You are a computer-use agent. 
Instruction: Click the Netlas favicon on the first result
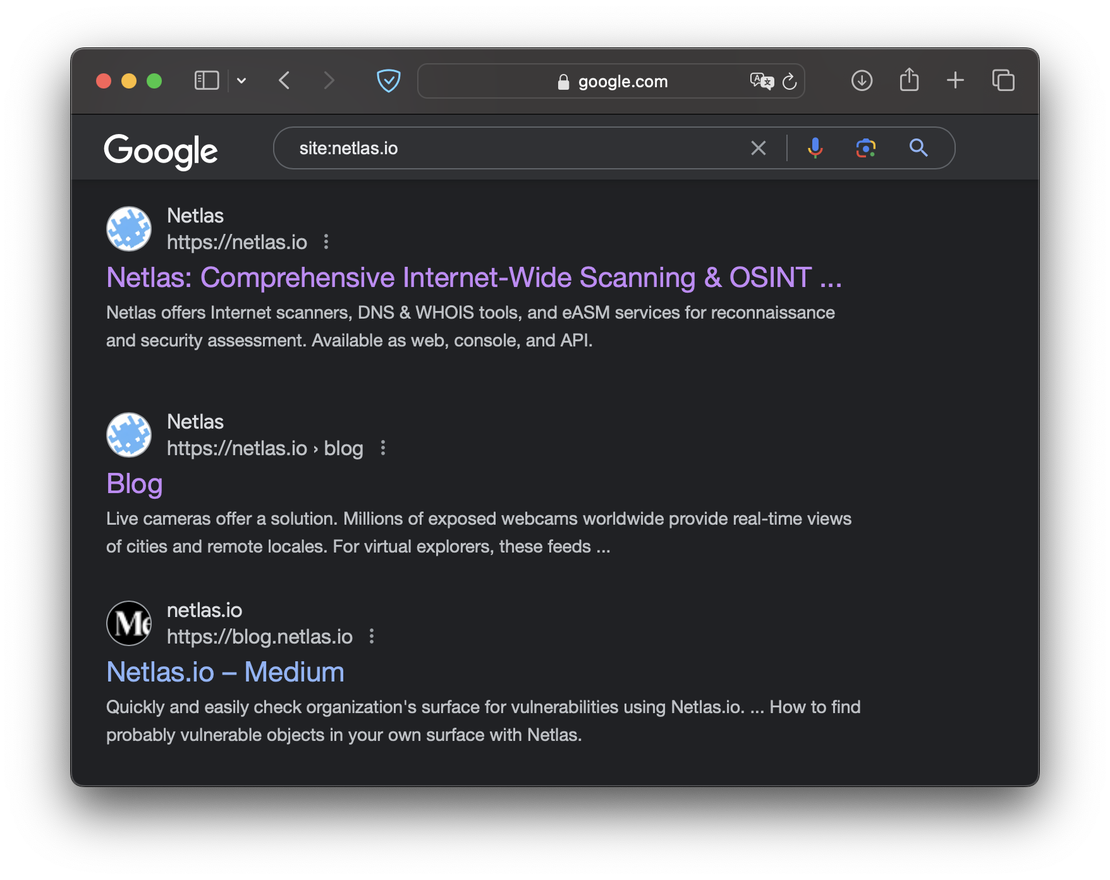[x=129, y=228]
